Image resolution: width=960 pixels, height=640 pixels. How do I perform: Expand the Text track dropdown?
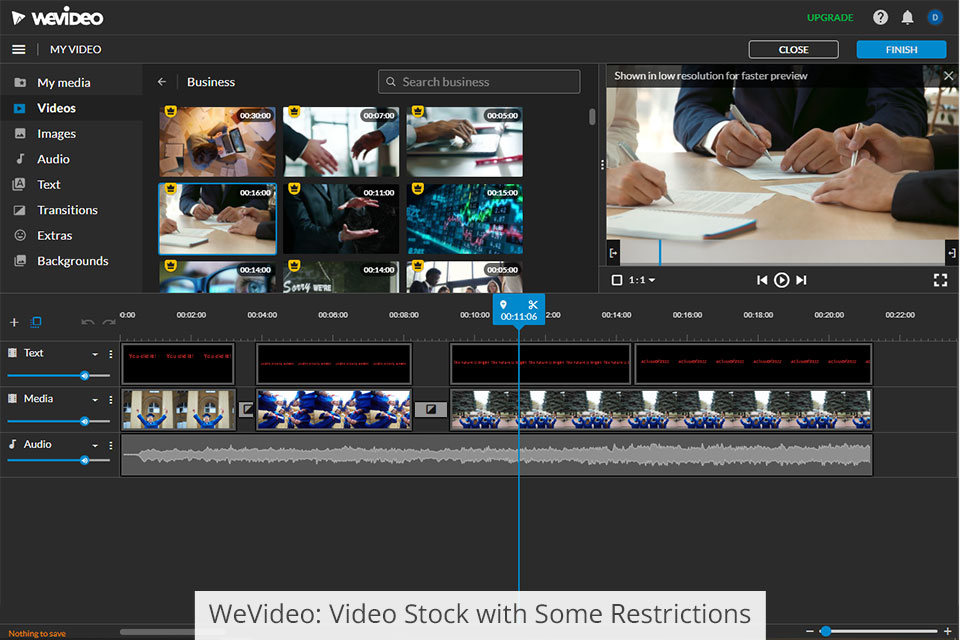pyautogui.click(x=95, y=354)
